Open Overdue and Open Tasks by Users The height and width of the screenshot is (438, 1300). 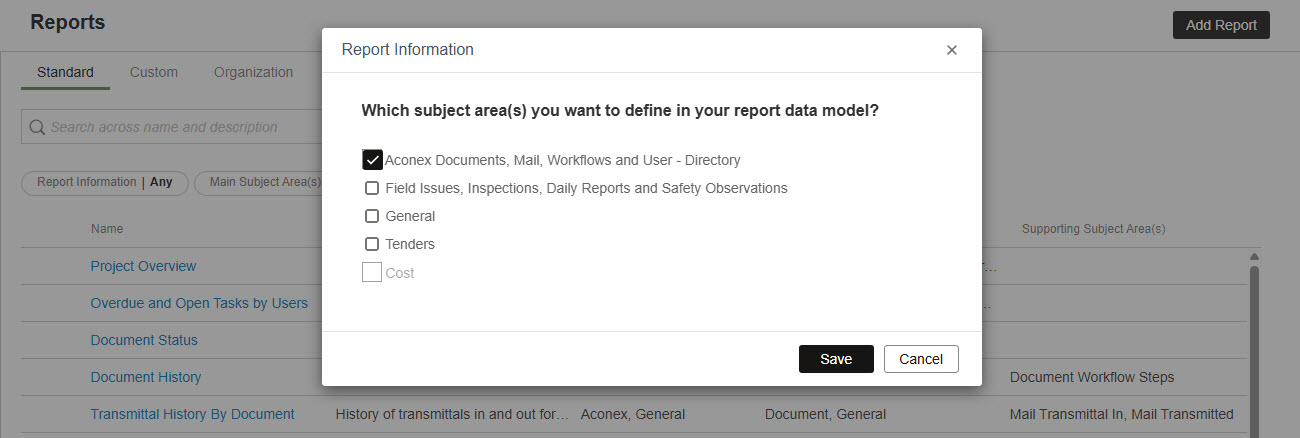coord(199,303)
